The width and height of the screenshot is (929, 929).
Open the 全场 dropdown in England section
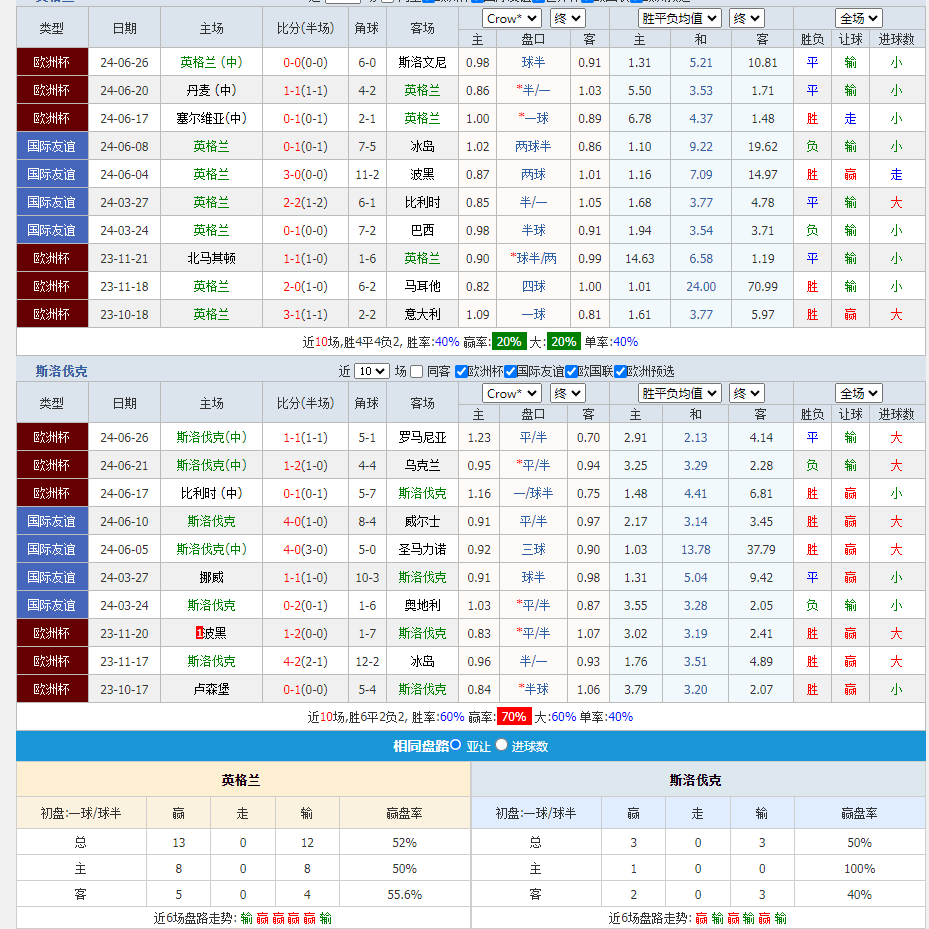pyautogui.click(x=857, y=17)
